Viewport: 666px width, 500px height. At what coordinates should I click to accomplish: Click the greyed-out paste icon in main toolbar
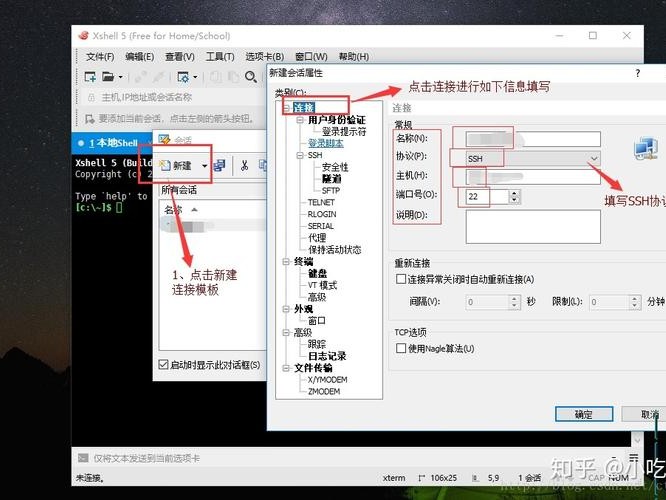click(233, 77)
